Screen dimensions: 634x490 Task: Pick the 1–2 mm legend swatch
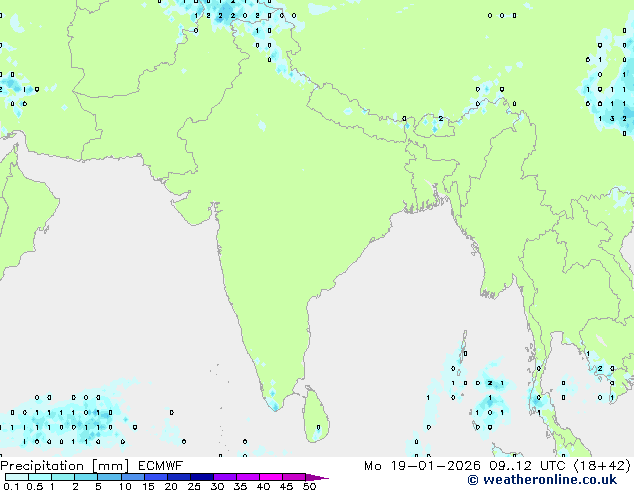pyautogui.click(x=63, y=477)
